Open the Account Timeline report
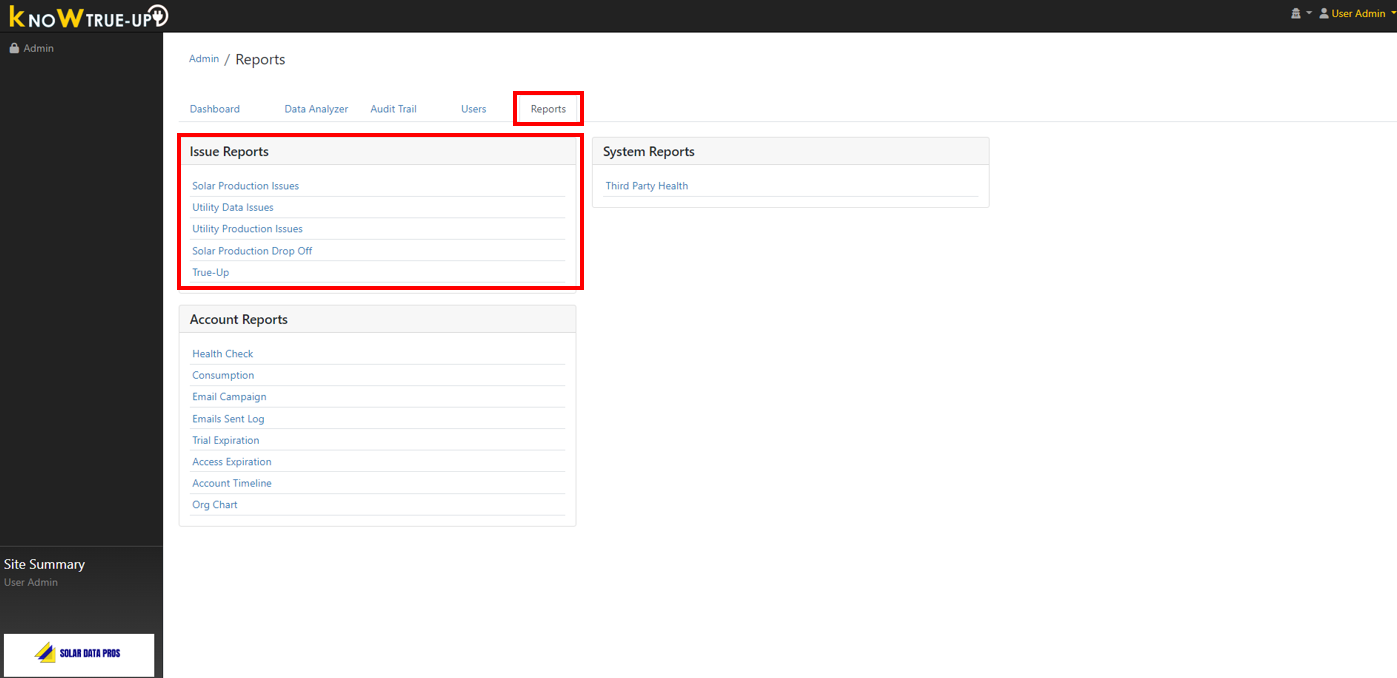The width and height of the screenshot is (1397, 678). 232,483
